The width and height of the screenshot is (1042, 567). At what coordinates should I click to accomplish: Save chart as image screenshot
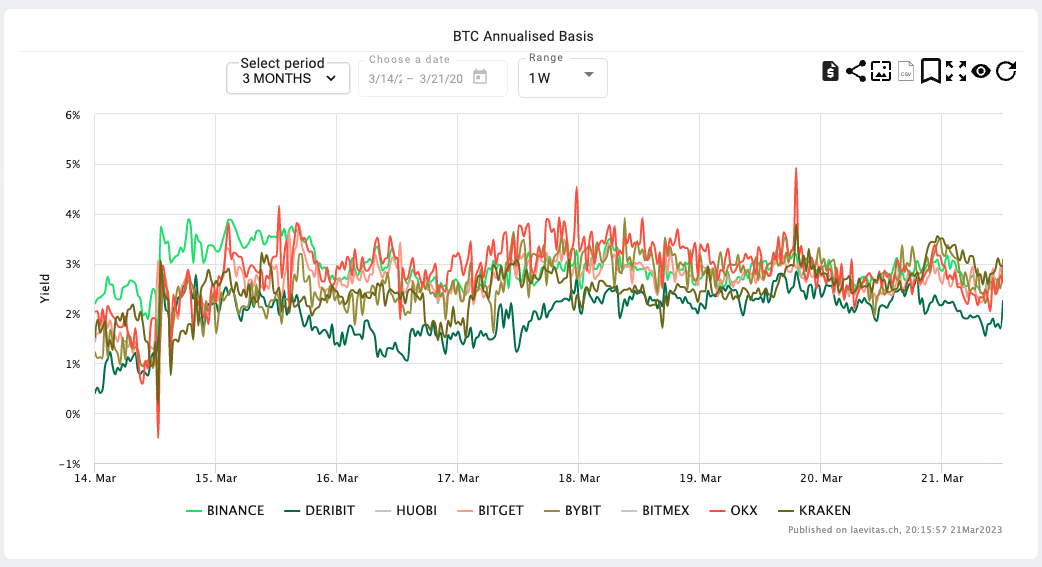pos(881,71)
